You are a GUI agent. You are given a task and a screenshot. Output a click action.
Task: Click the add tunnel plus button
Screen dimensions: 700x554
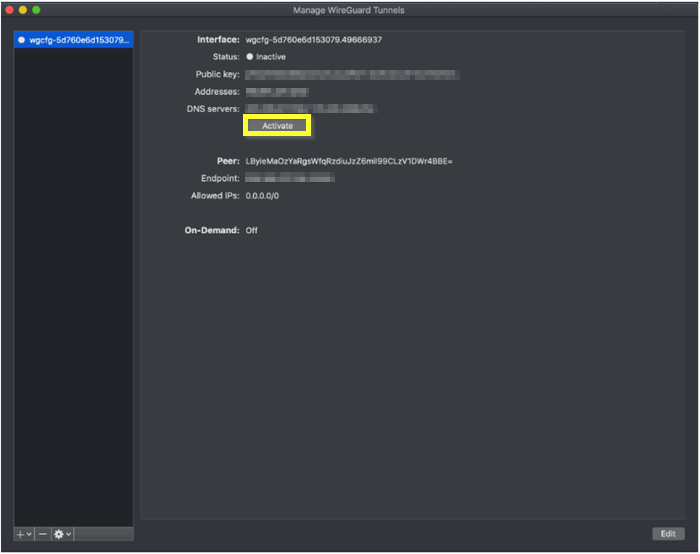[21, 535]
